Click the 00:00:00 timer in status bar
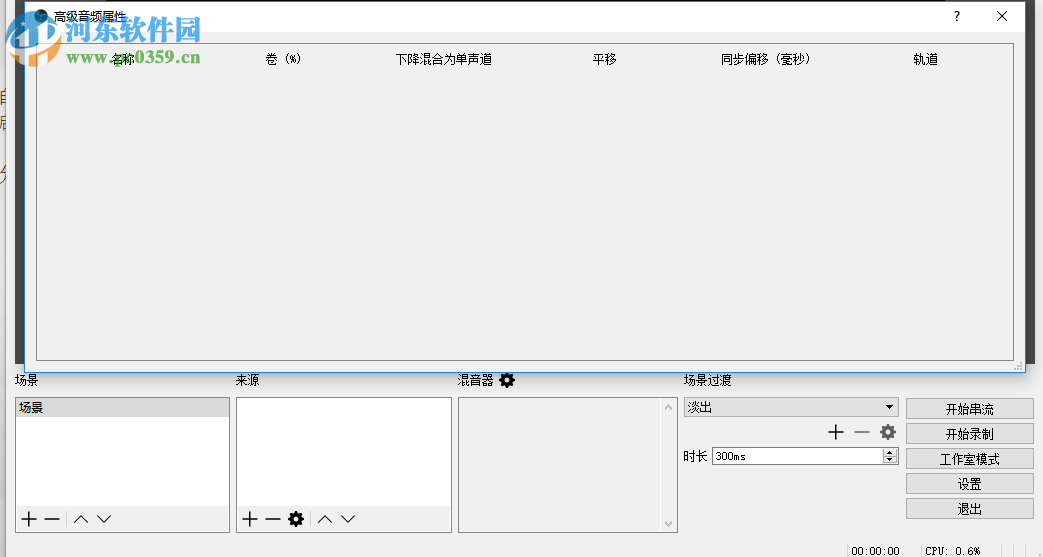Screen dimensions: 1043x557 point(875,551)
